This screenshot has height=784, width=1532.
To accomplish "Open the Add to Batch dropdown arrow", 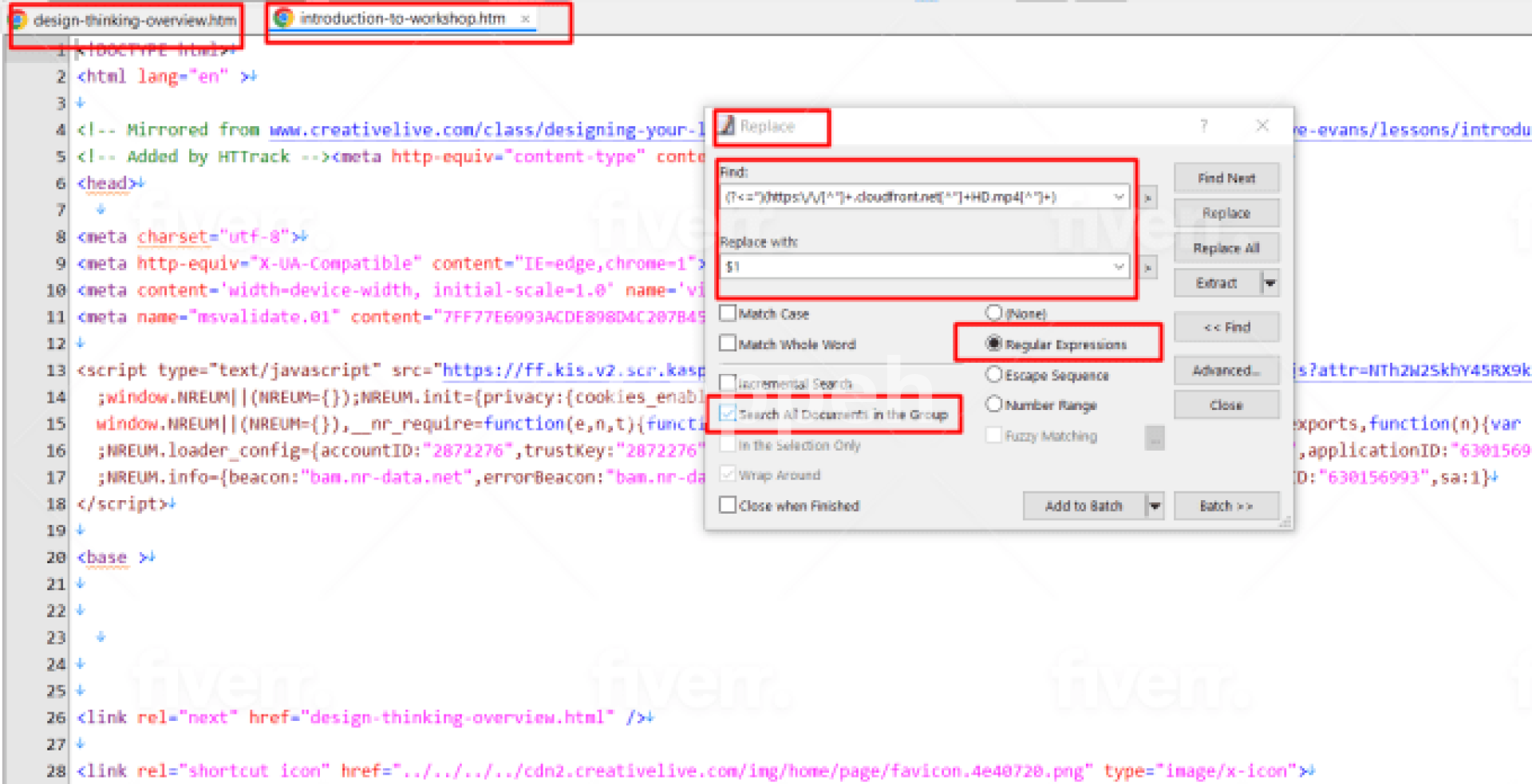I will pyautogui.click(x=1155, y=506).
